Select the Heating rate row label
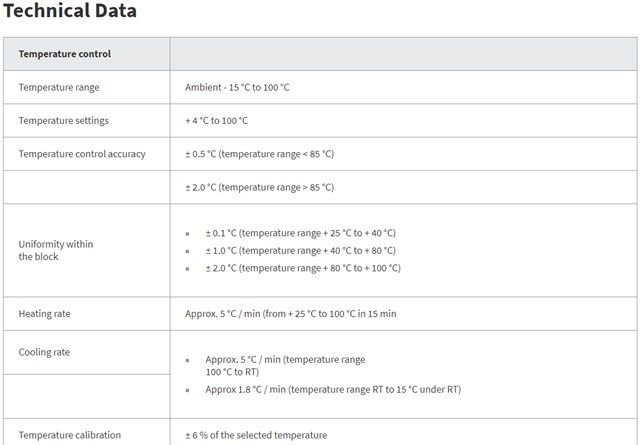 (44, 314)
